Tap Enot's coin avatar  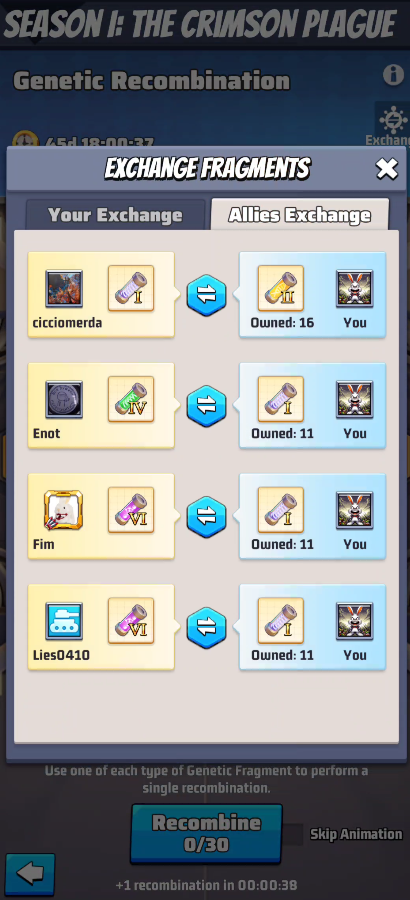(x=64, y=399)
